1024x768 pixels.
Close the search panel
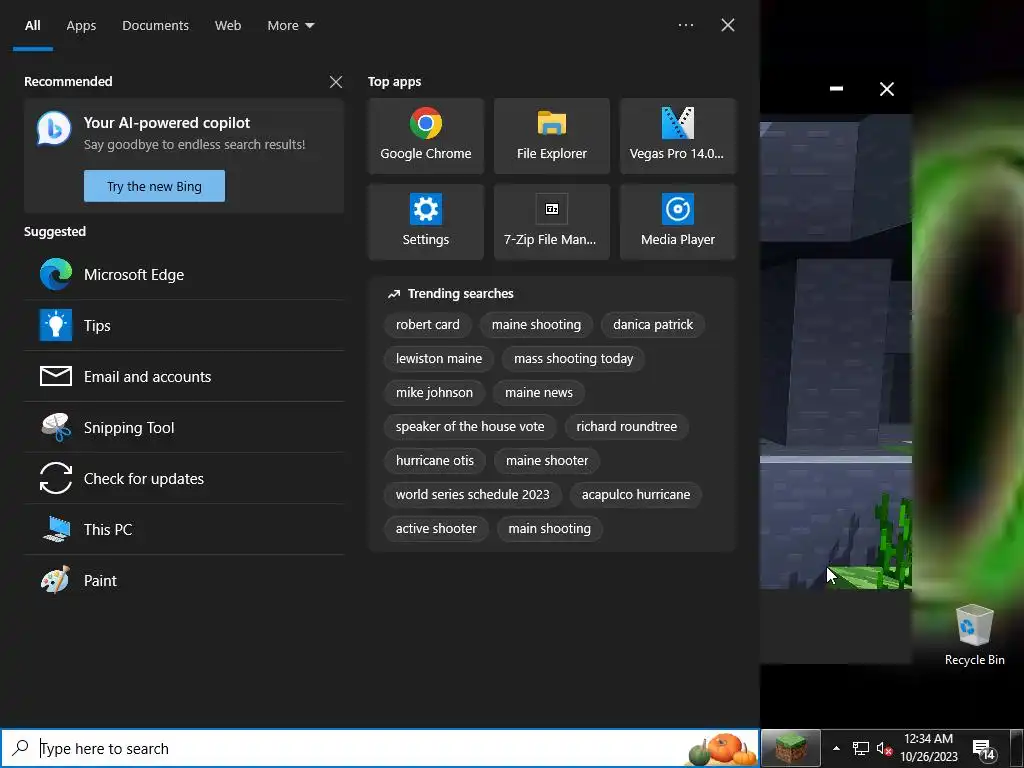728,25
